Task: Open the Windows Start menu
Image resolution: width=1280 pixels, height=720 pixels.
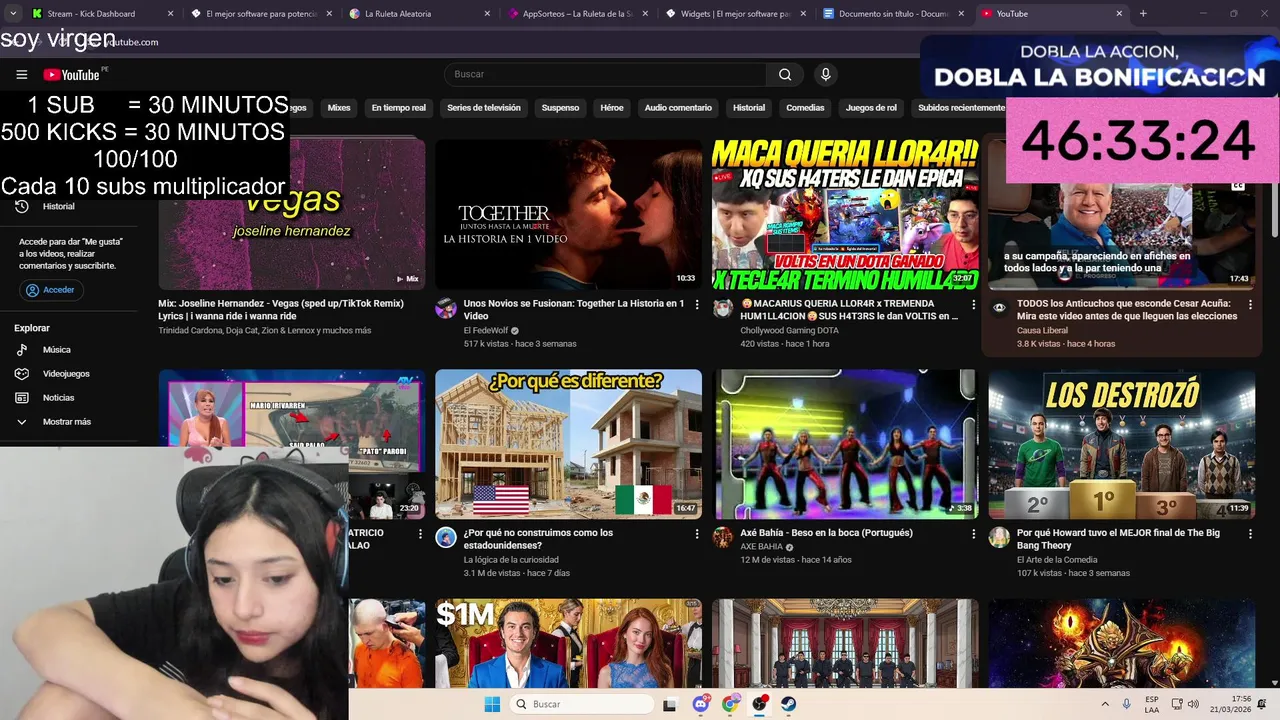Action: [492, 704]
